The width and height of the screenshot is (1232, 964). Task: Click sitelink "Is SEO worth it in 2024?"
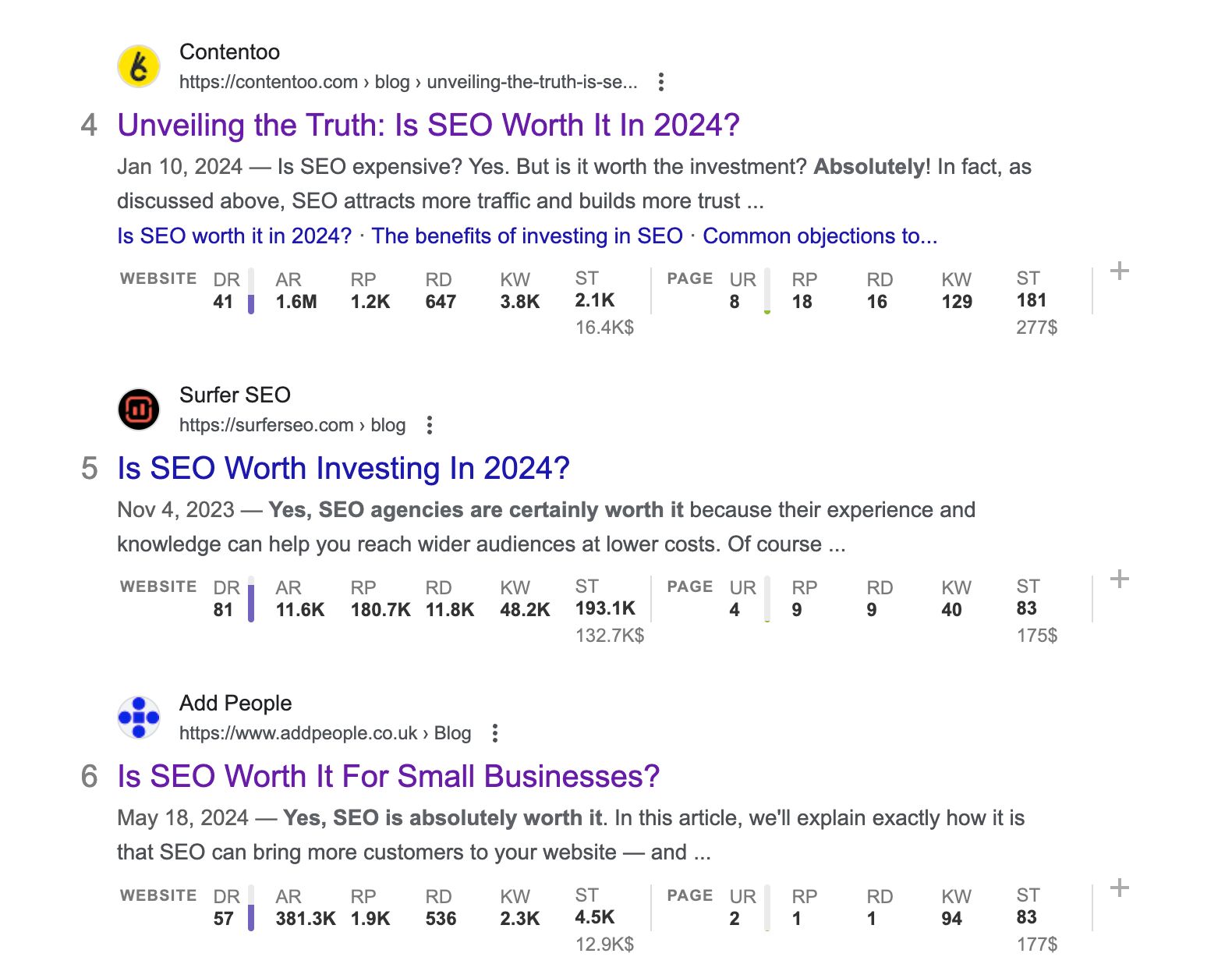pos(234,236)
